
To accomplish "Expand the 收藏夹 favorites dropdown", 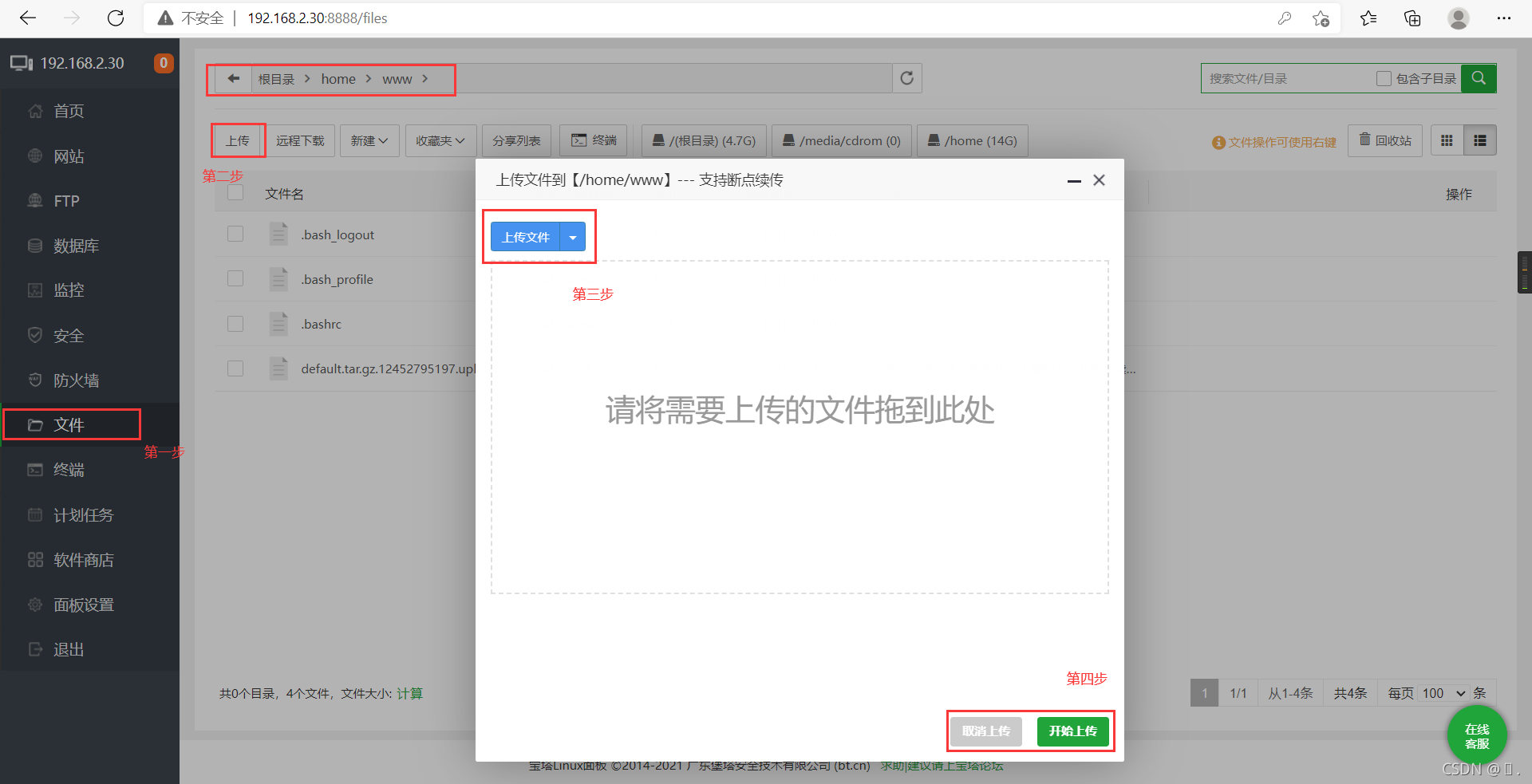I will 440,140.
